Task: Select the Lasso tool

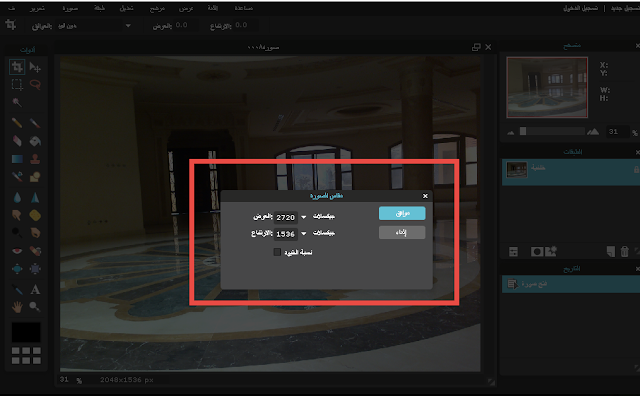Action: pyautogui.click(x=35, y=85)
